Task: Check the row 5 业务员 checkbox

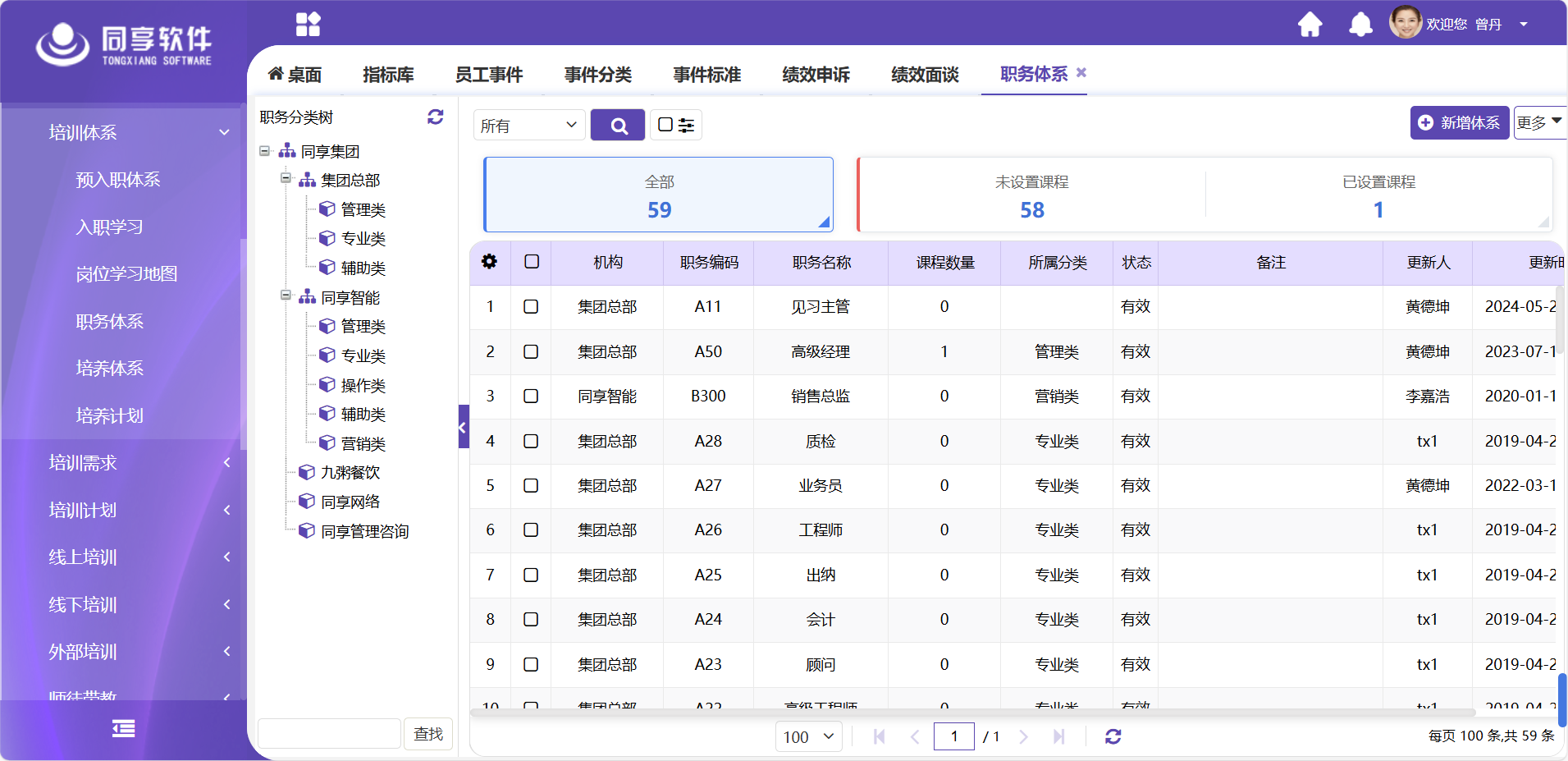Action: click(x=531, y=486)
